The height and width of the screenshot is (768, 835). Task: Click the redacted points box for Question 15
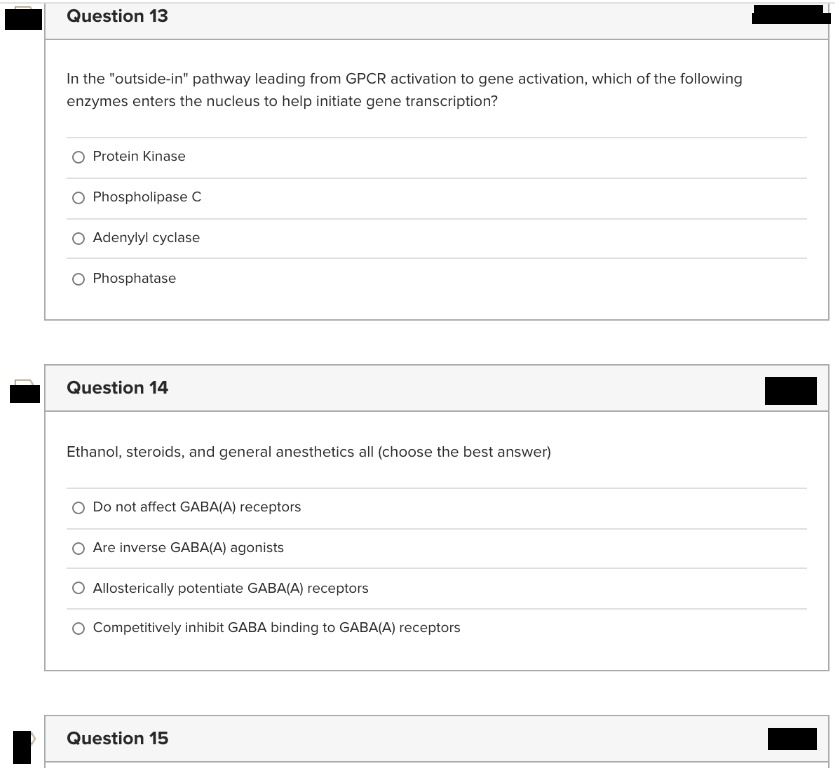pyautogui.click(x=792, y=739)
